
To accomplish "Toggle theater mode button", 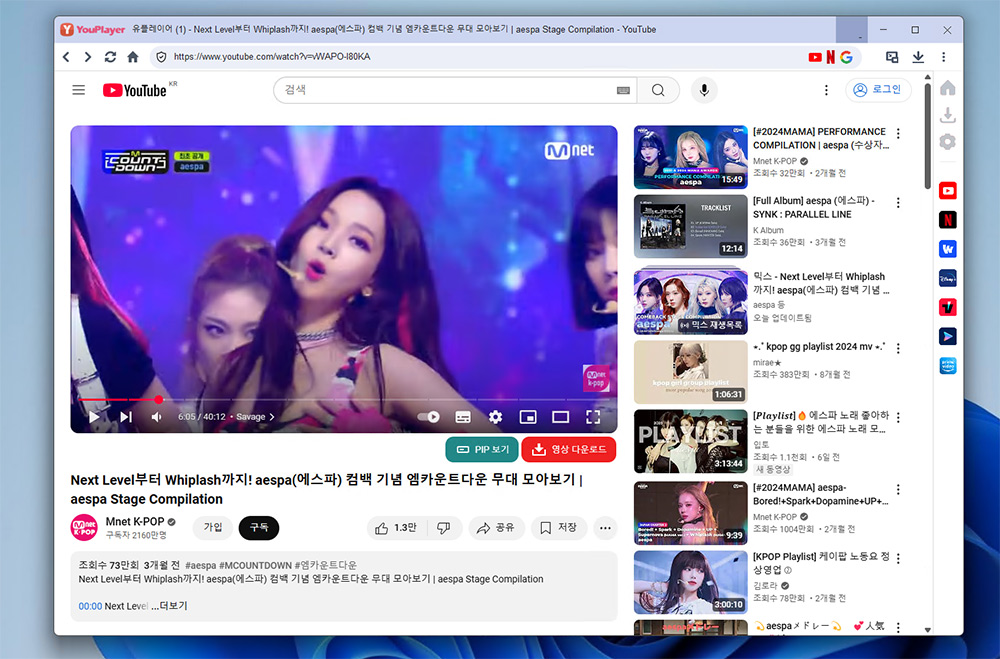I will [x=561, y=417].
